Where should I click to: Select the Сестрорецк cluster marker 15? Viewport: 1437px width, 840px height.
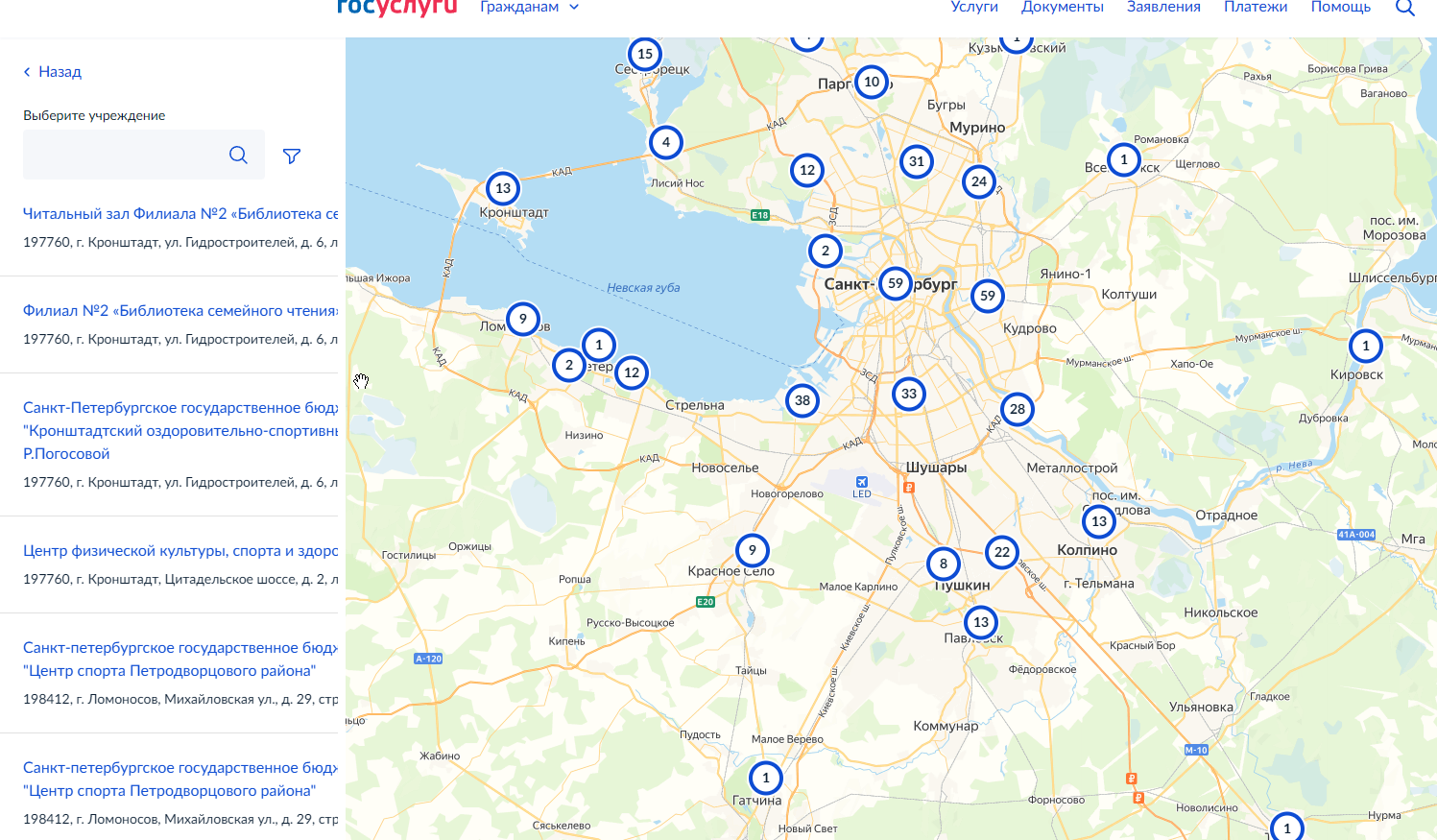645,54
